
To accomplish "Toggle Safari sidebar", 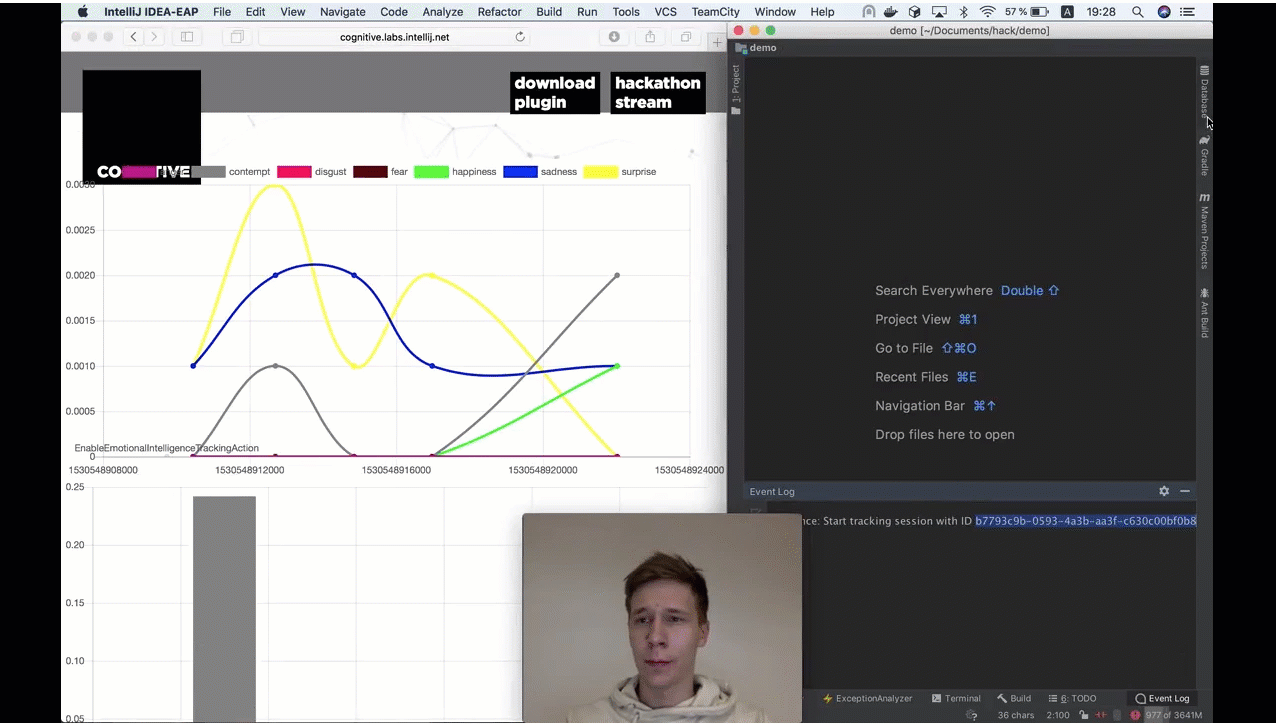I will point(187,37).
